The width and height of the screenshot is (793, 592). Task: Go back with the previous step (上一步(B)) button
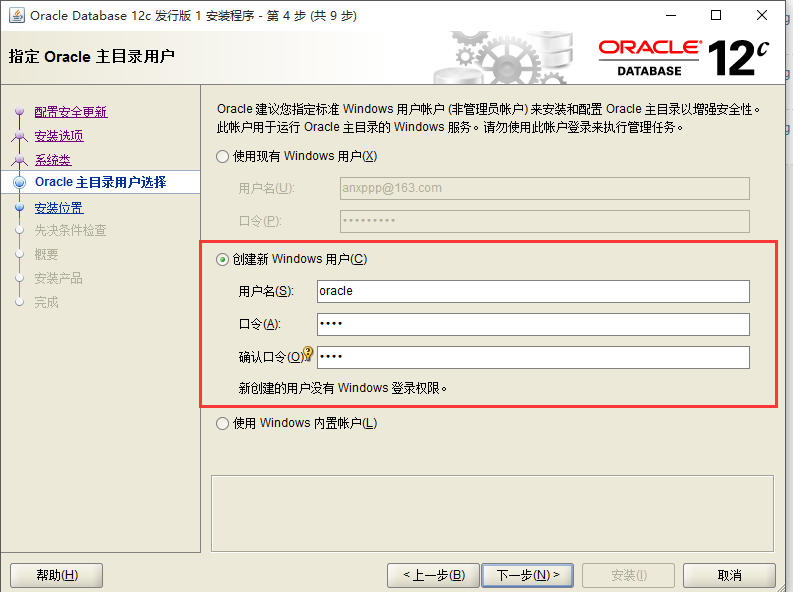tap(433, 575)
